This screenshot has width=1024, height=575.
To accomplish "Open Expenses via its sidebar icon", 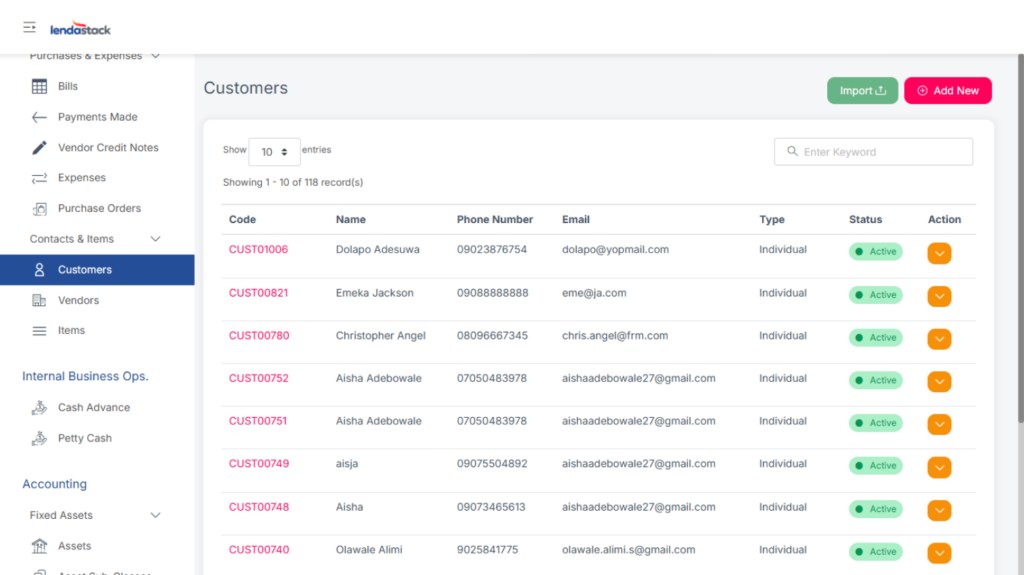I will [x=40, y=178].
